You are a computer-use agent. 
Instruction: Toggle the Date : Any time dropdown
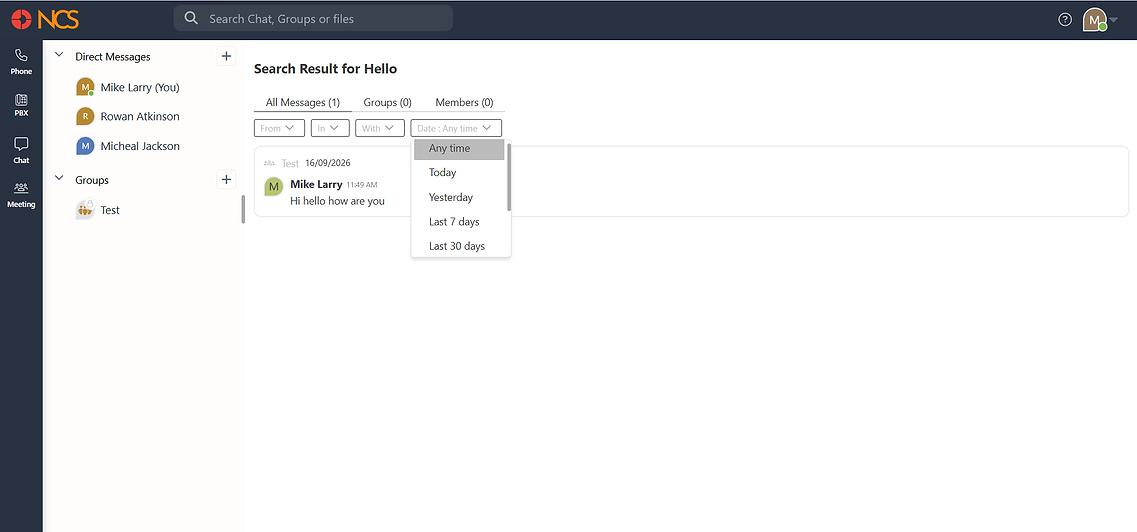click(456, 128)
